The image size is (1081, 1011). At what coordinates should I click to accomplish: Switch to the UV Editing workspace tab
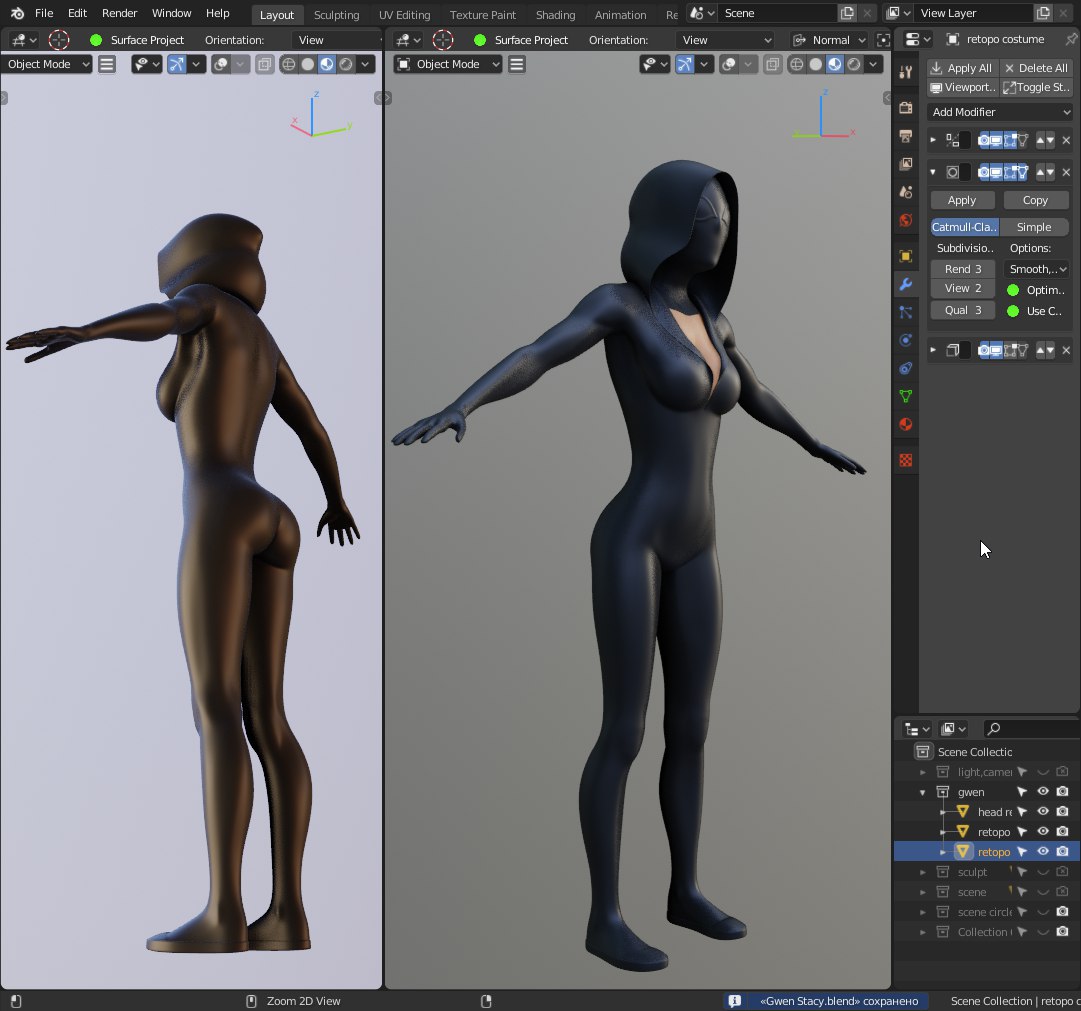(404, 14)
